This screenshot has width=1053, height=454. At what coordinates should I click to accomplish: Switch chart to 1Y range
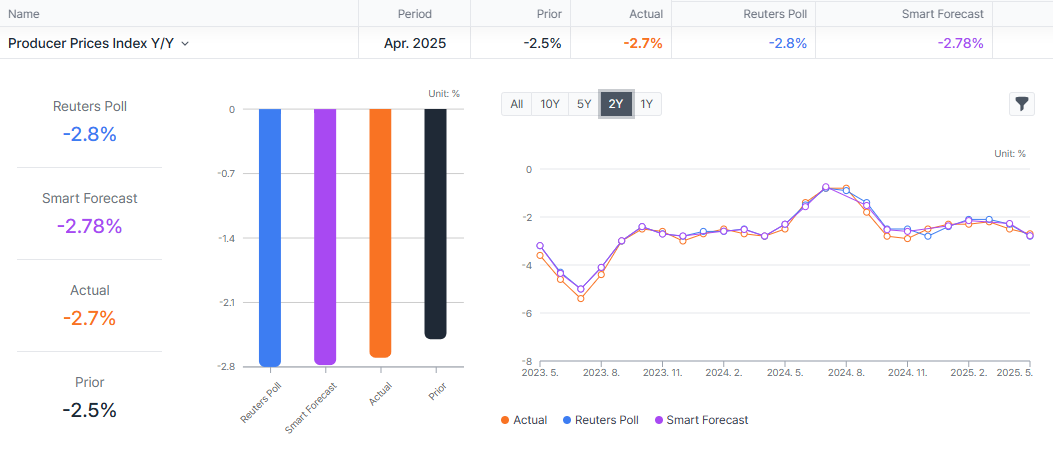[x=647, y=104]
